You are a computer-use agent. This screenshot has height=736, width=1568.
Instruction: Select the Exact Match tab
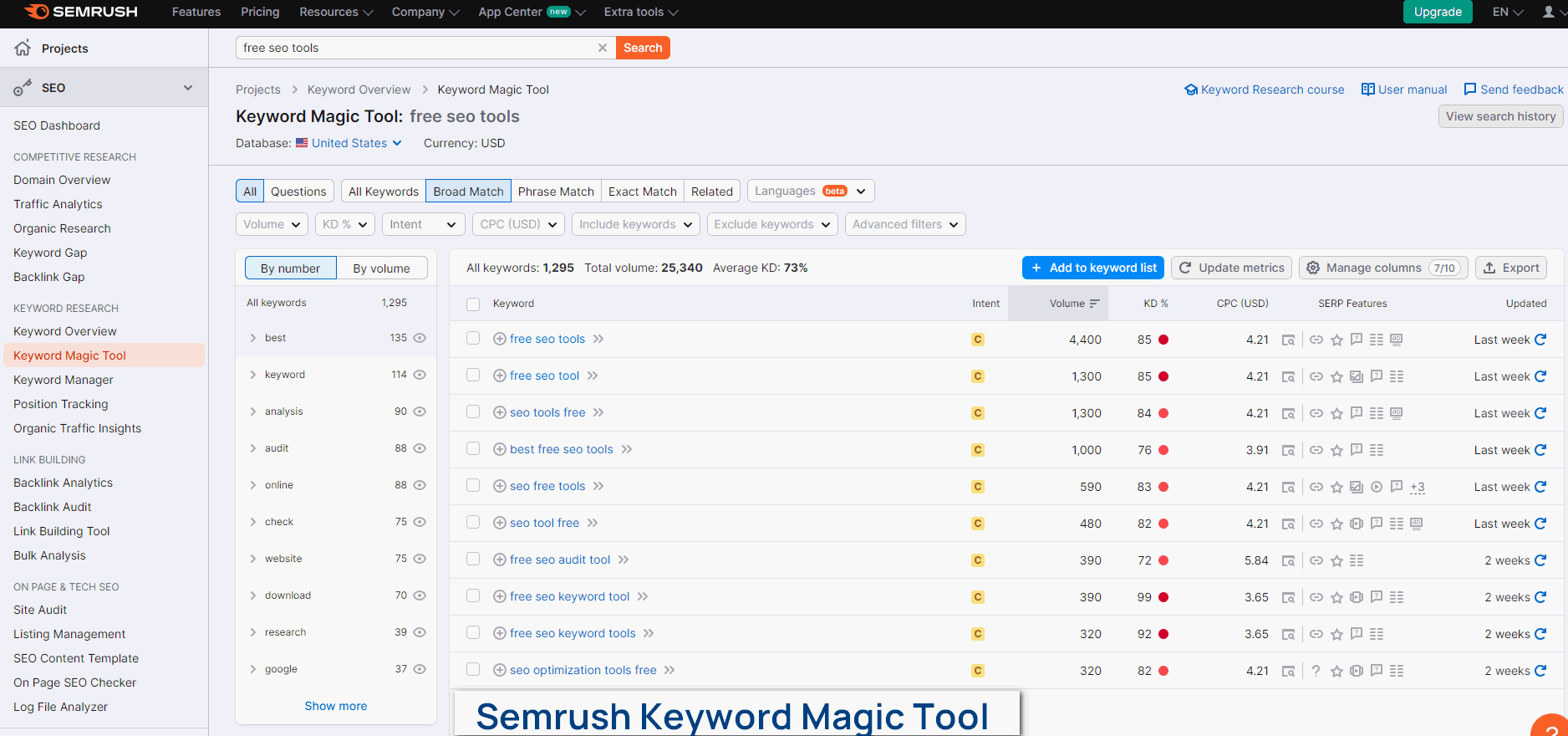642,192
